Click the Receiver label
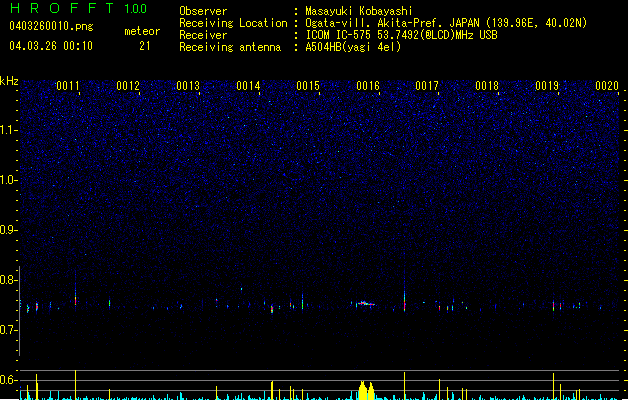The height and width of the screenshot is (400, 629). pos(203,35)
